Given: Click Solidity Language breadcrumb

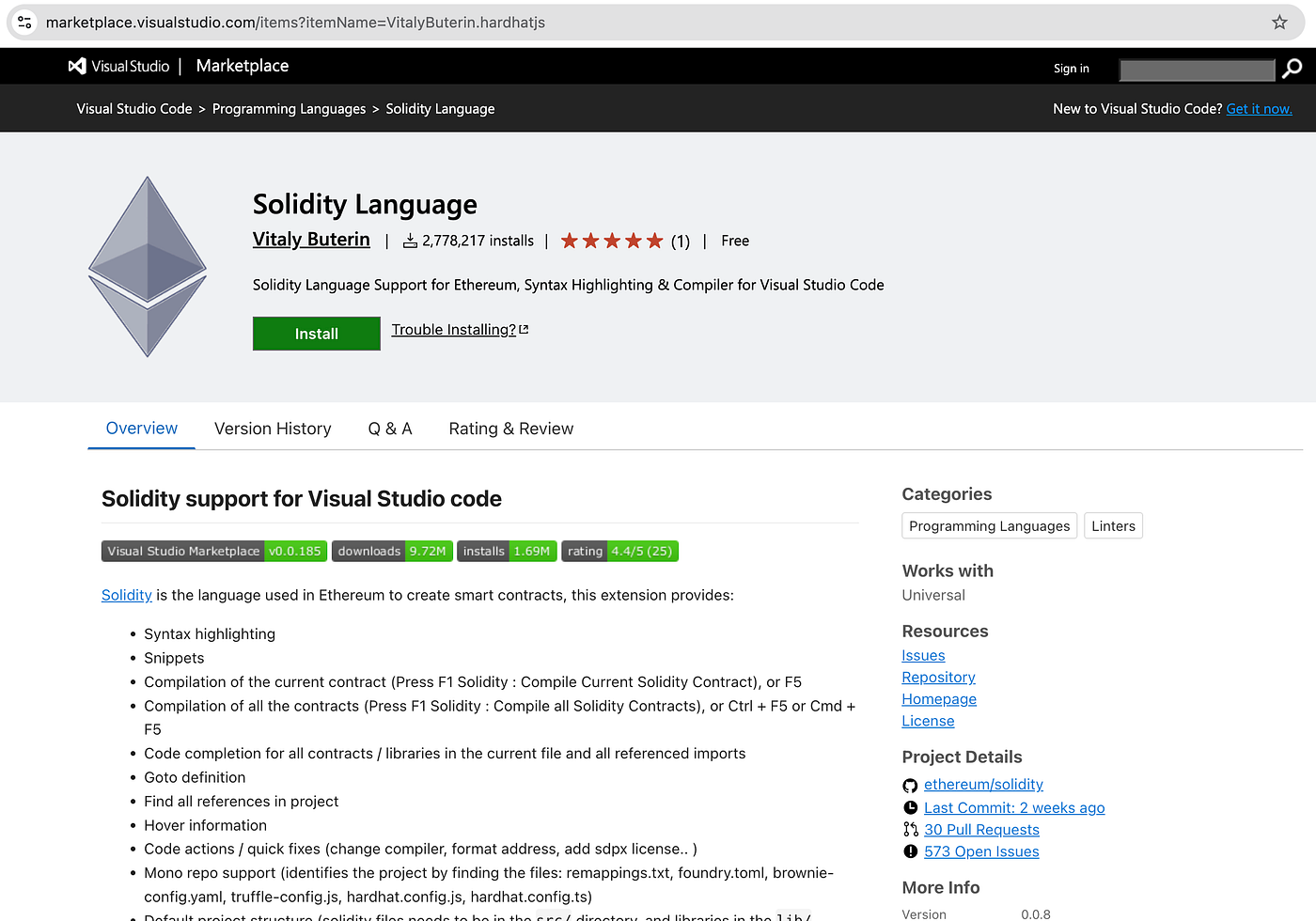Looking at the screenshot, I should click(440, 109).
